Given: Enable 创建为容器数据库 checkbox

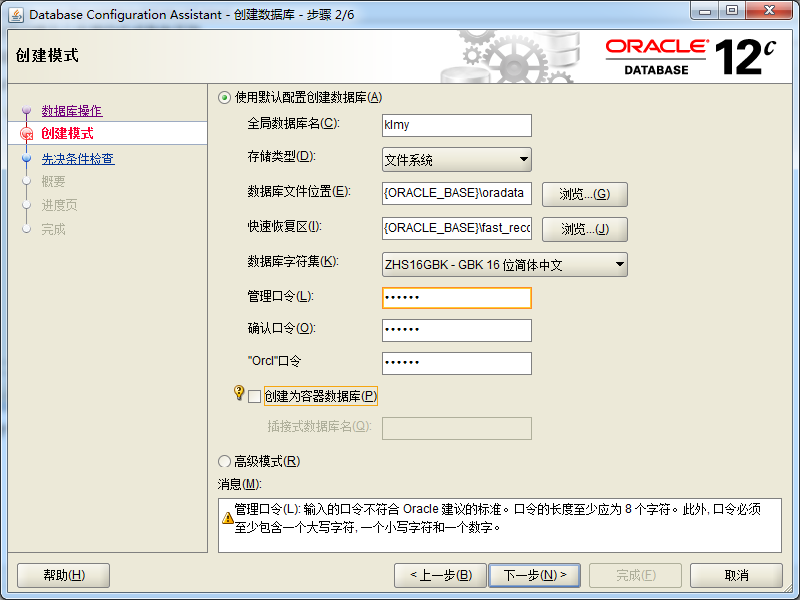Looking at the screenshot, I should click(254, 396).
